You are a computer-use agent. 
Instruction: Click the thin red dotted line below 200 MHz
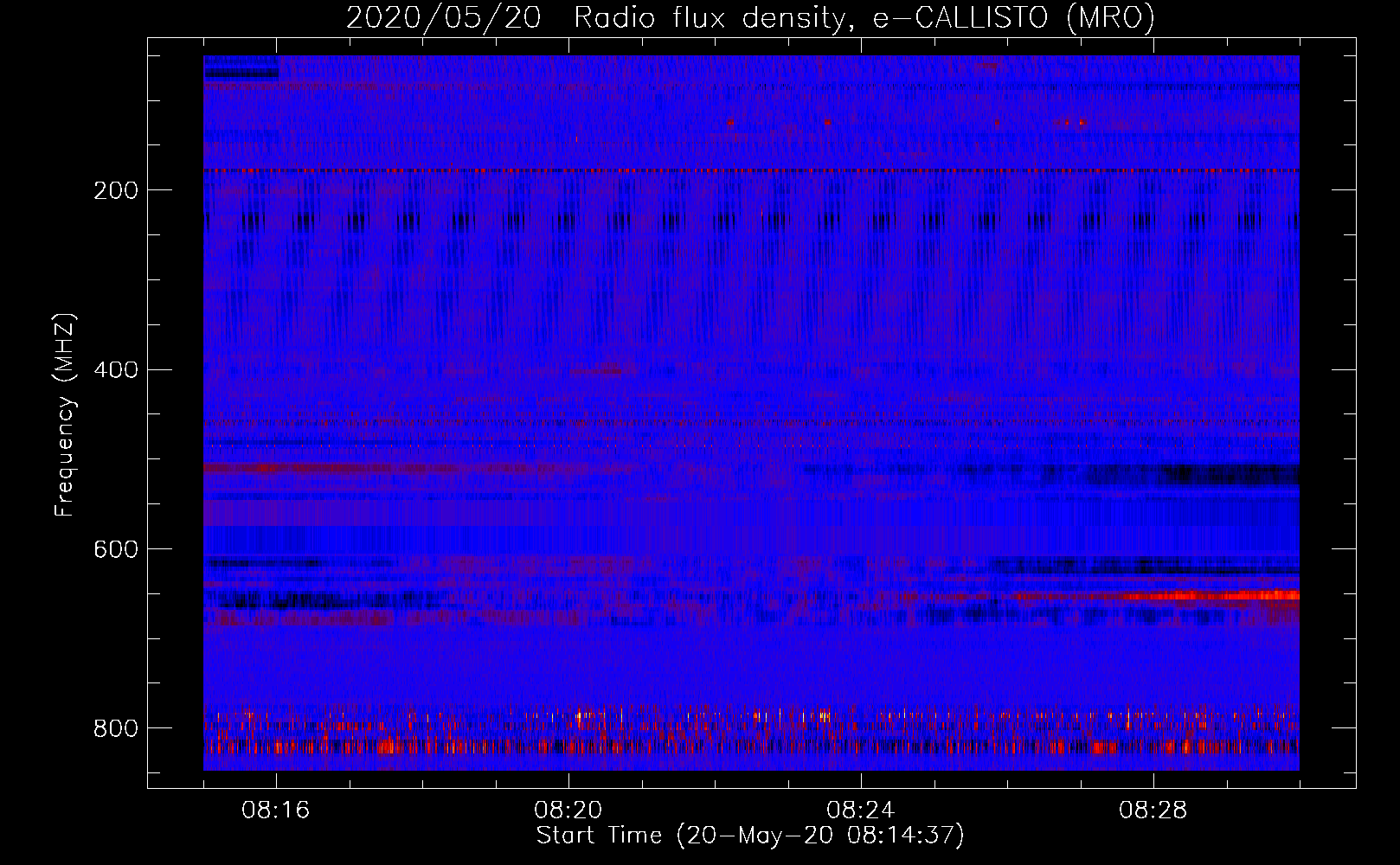(751, 171)
